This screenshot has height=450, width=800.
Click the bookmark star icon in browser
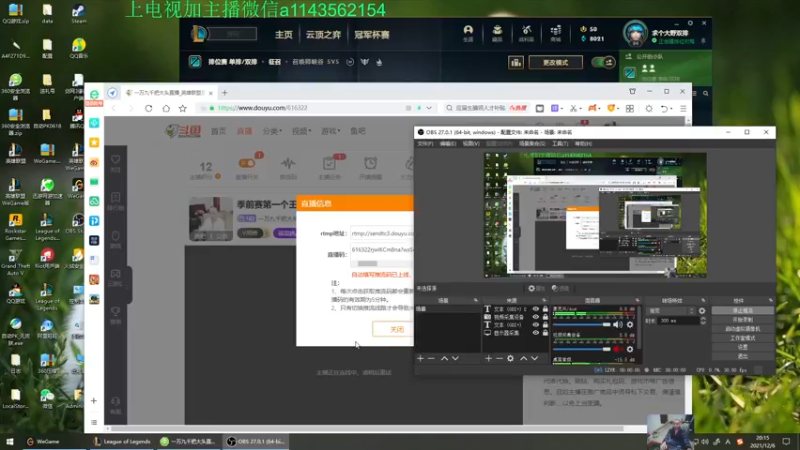(x=183, y=108)
